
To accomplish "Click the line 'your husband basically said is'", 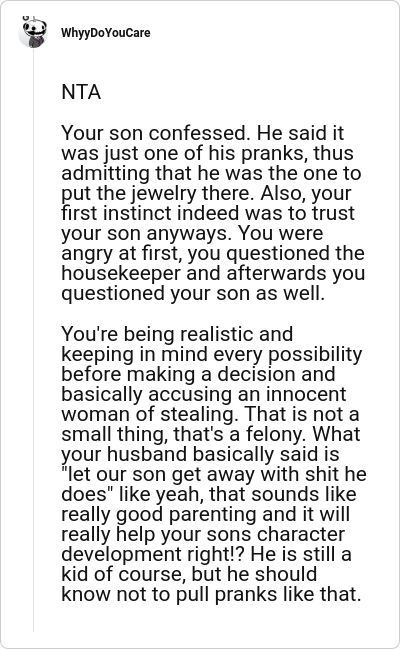I will (x=200, y=454).
